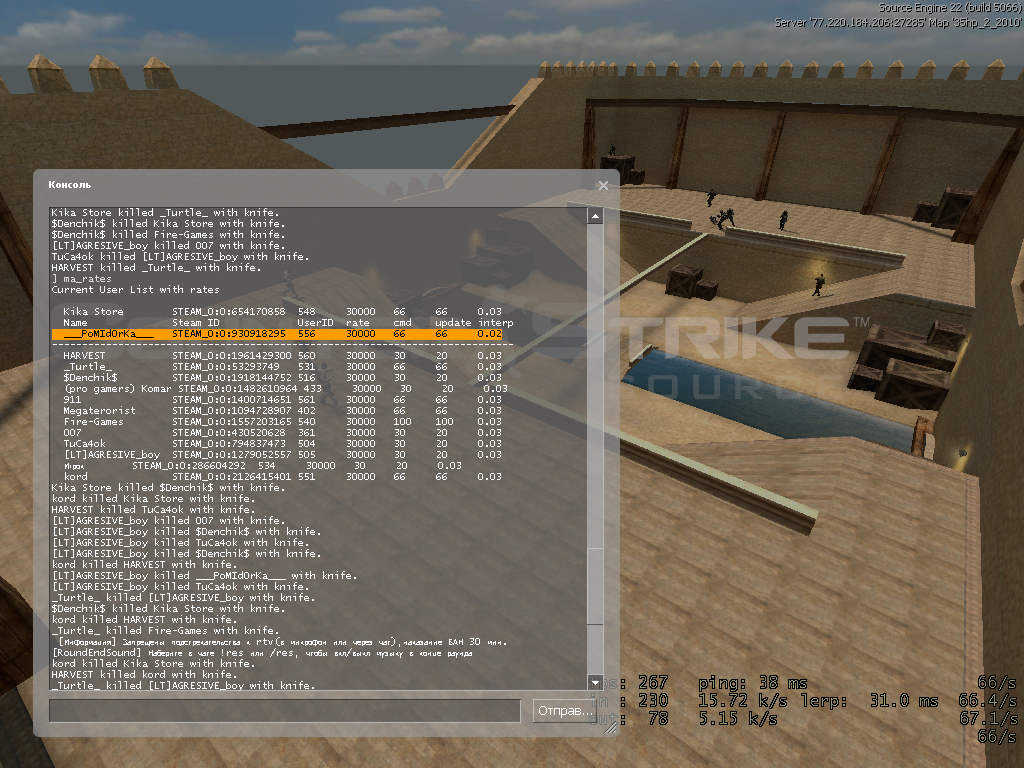Click the $Denchik$ STEAM_0:0:1918144752 row
The image size is (1024, 768).
pyautogui.click(x=282, y=377)
